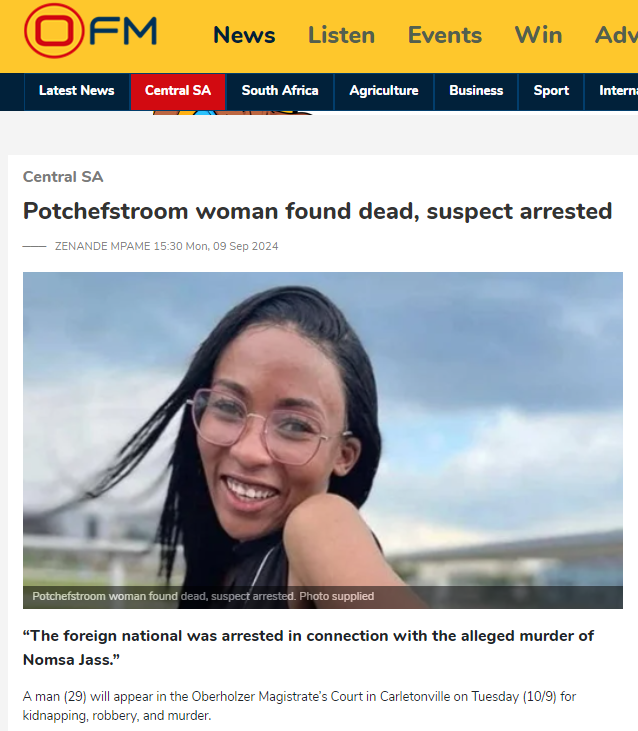638x731 pixels.
Task: Click the article headline about Potchefstroom woman
Action: (317, 211)
